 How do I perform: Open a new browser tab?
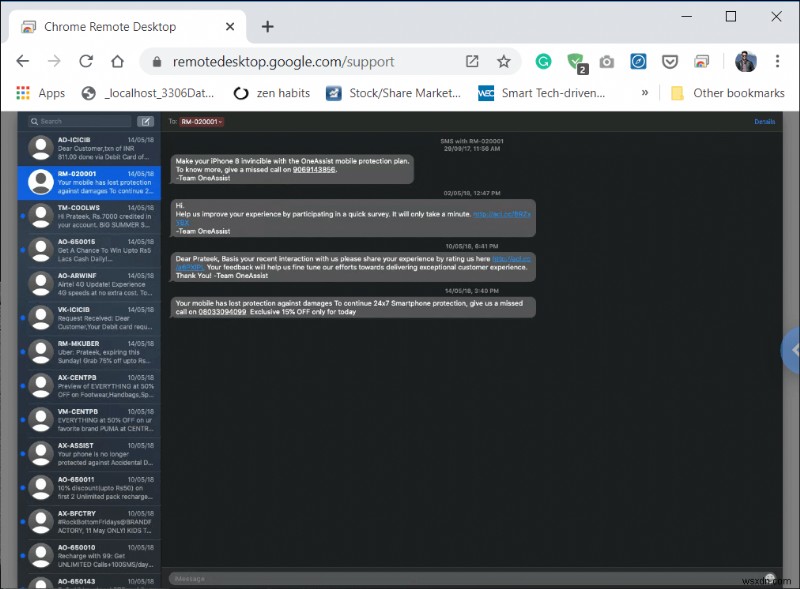pyautogui.click(x=267, y=27)
